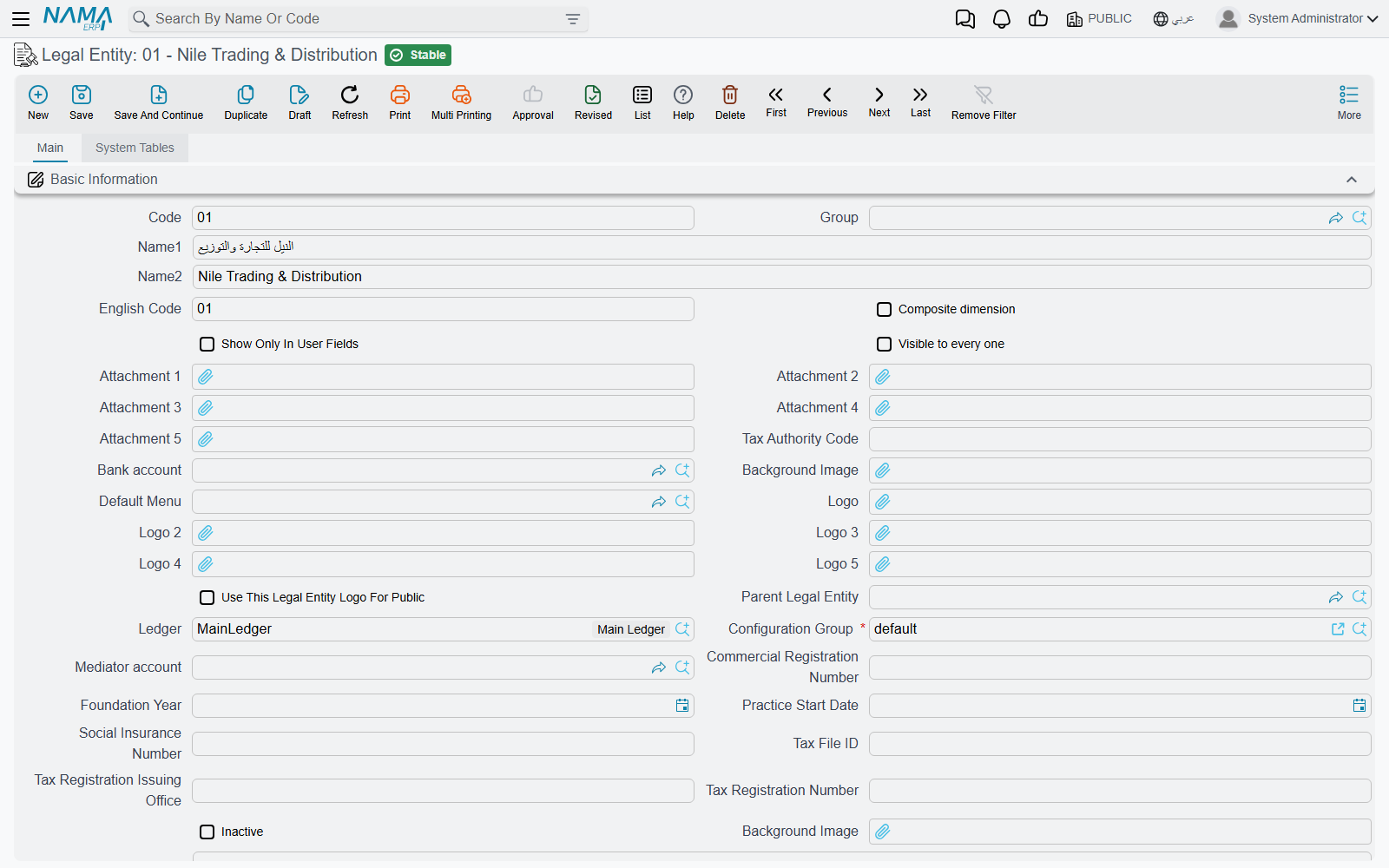This screenshot has width=1389, height=868.
Task: Click the English Code field
Action: [x=443, y=309]
